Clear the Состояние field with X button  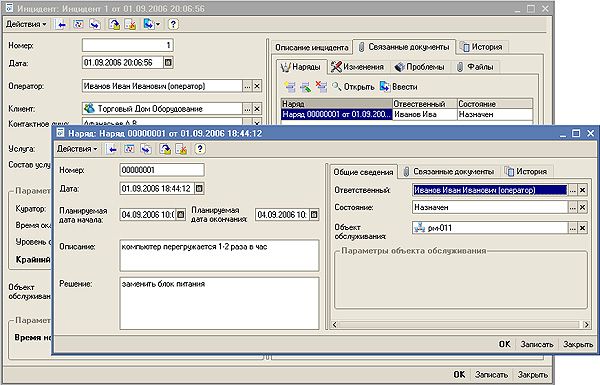click(582, 207)
